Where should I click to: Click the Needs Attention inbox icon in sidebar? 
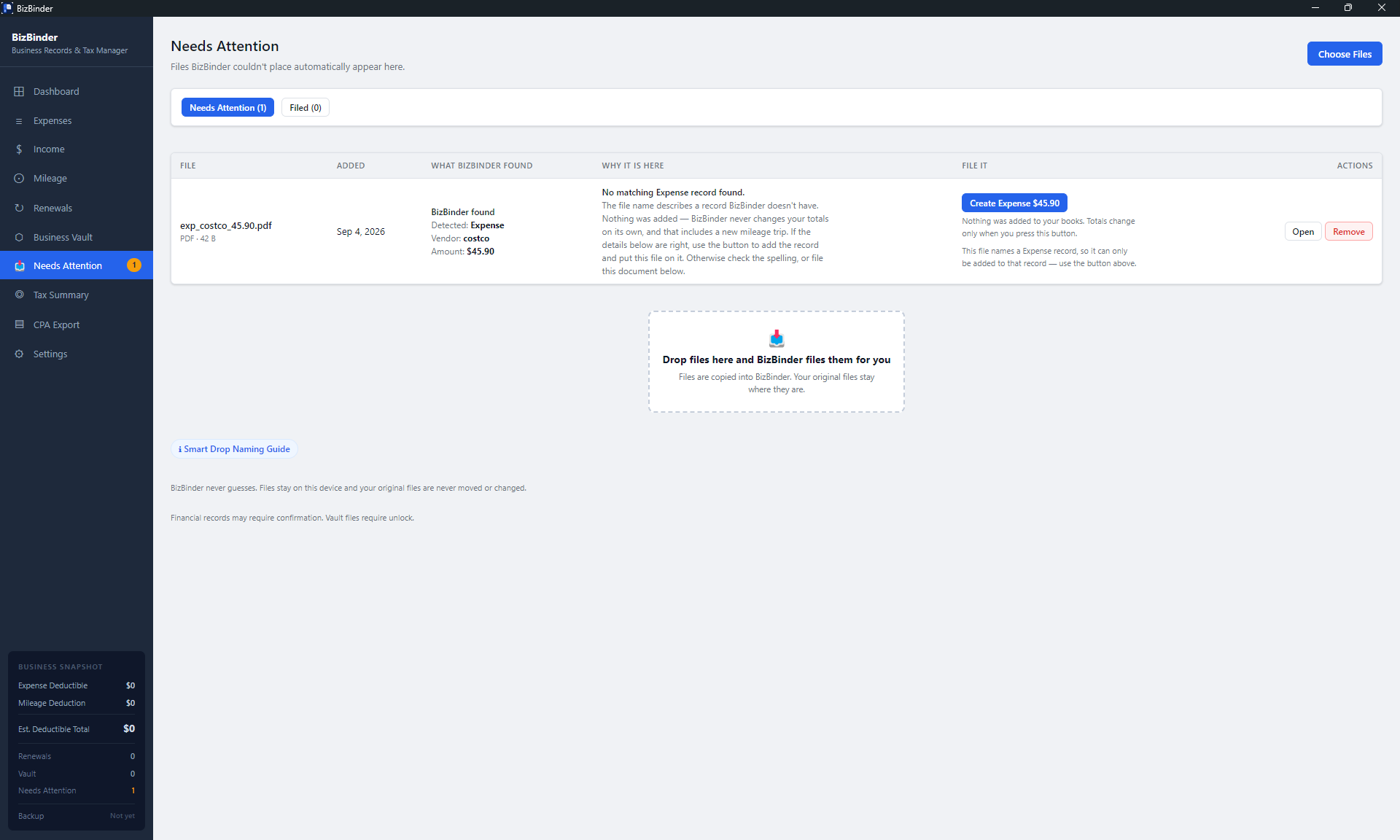19,266
